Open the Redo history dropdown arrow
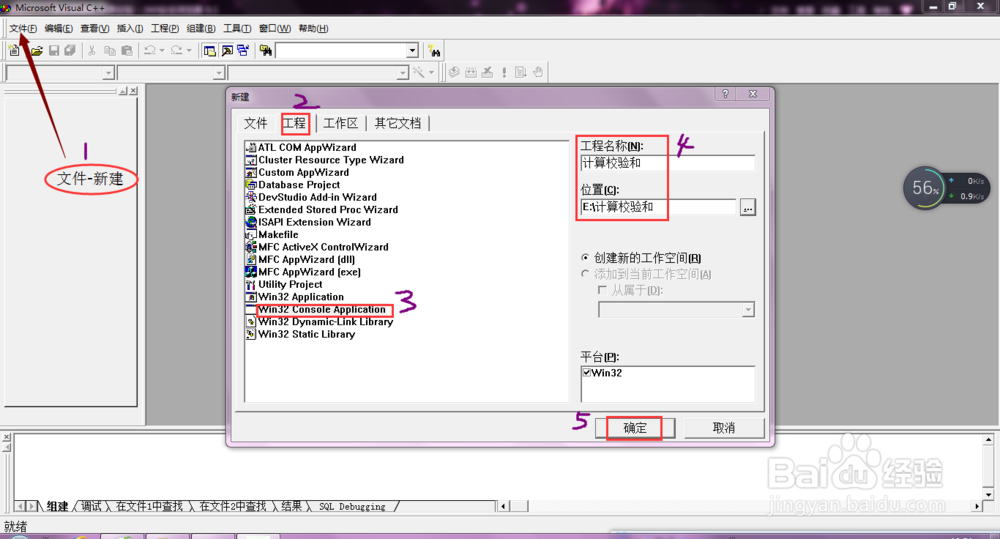The image size is (1000, 539). click(189, 50)
